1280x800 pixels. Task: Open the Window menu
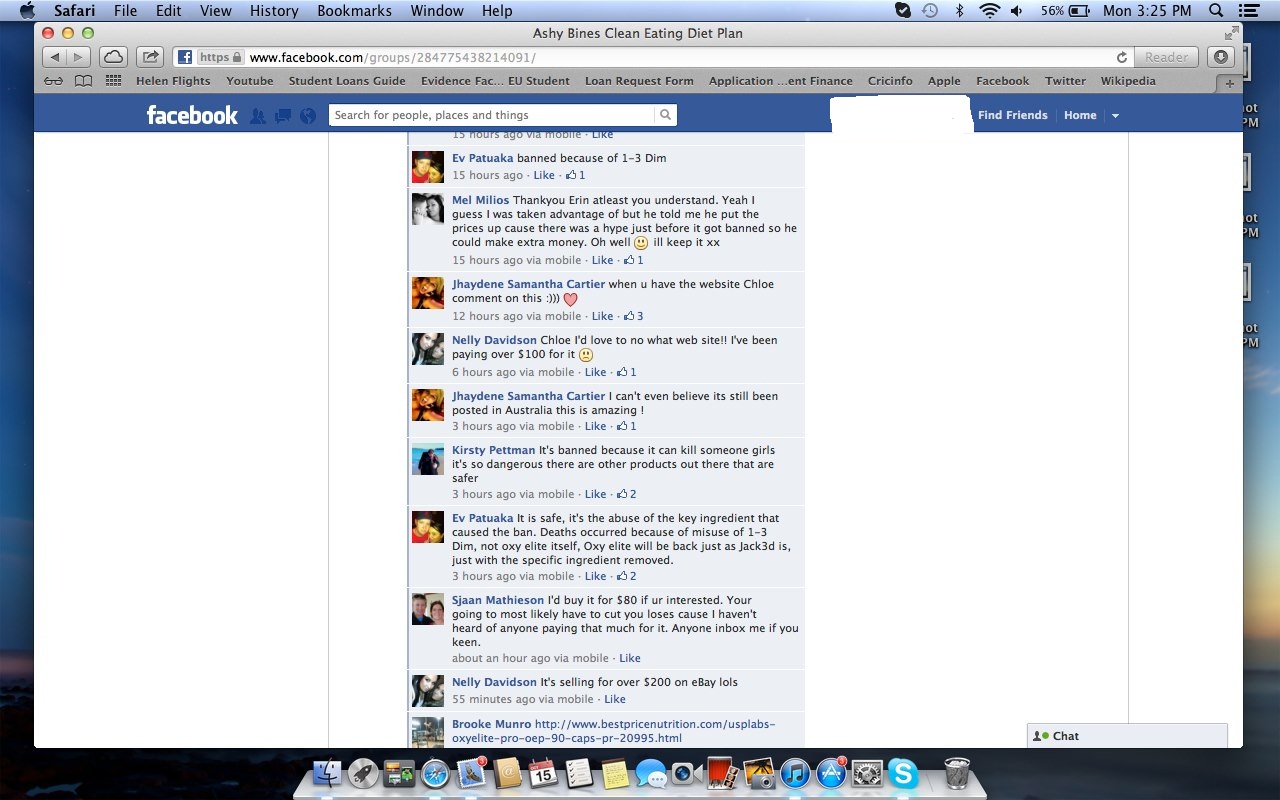437,11
